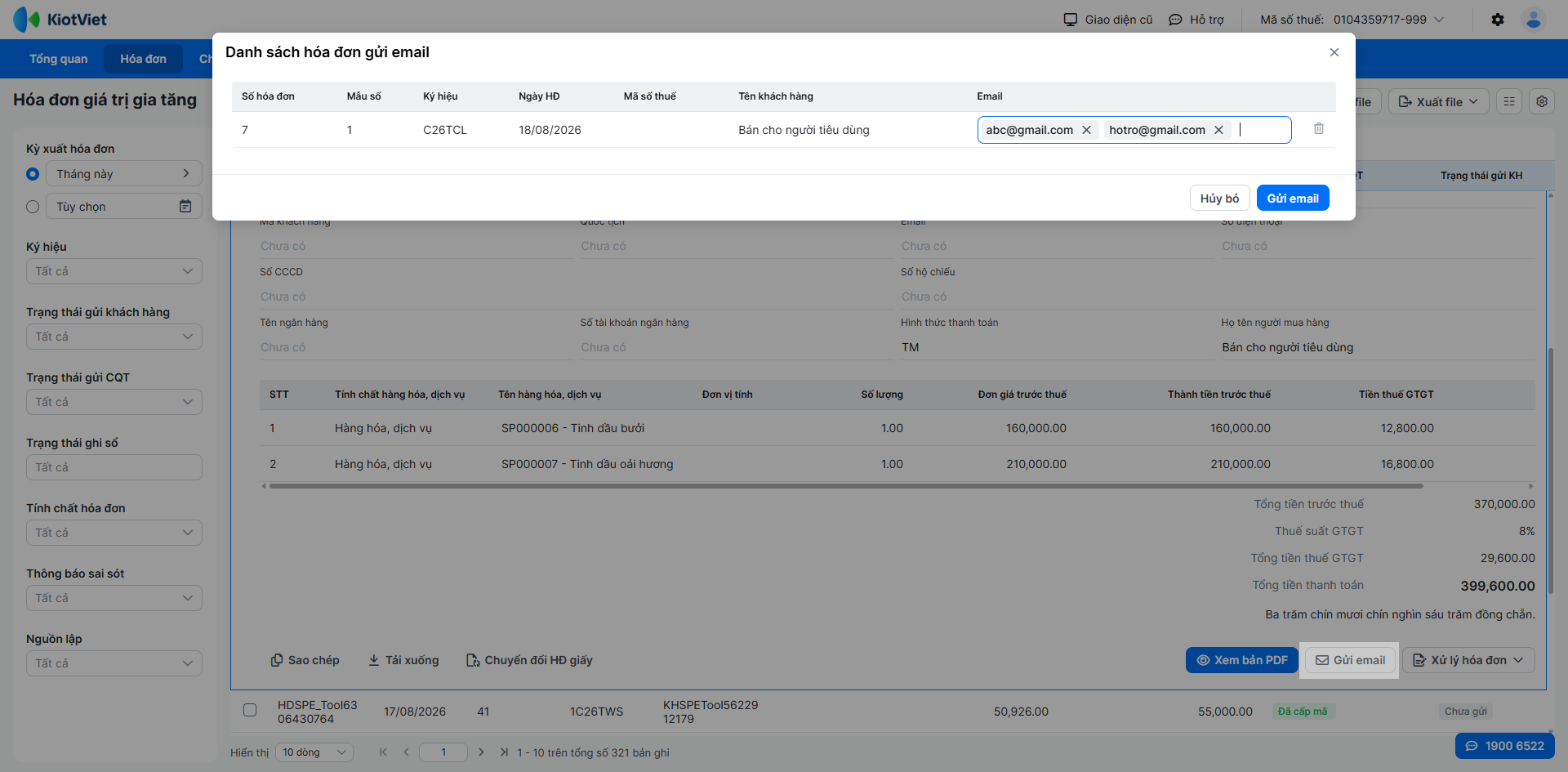Image resolution: width=1568 pixels, height=772 pixels.
Task: Click the horizontal scrollbar under item table
Action: pyautogui.click(x=846, y=486)
